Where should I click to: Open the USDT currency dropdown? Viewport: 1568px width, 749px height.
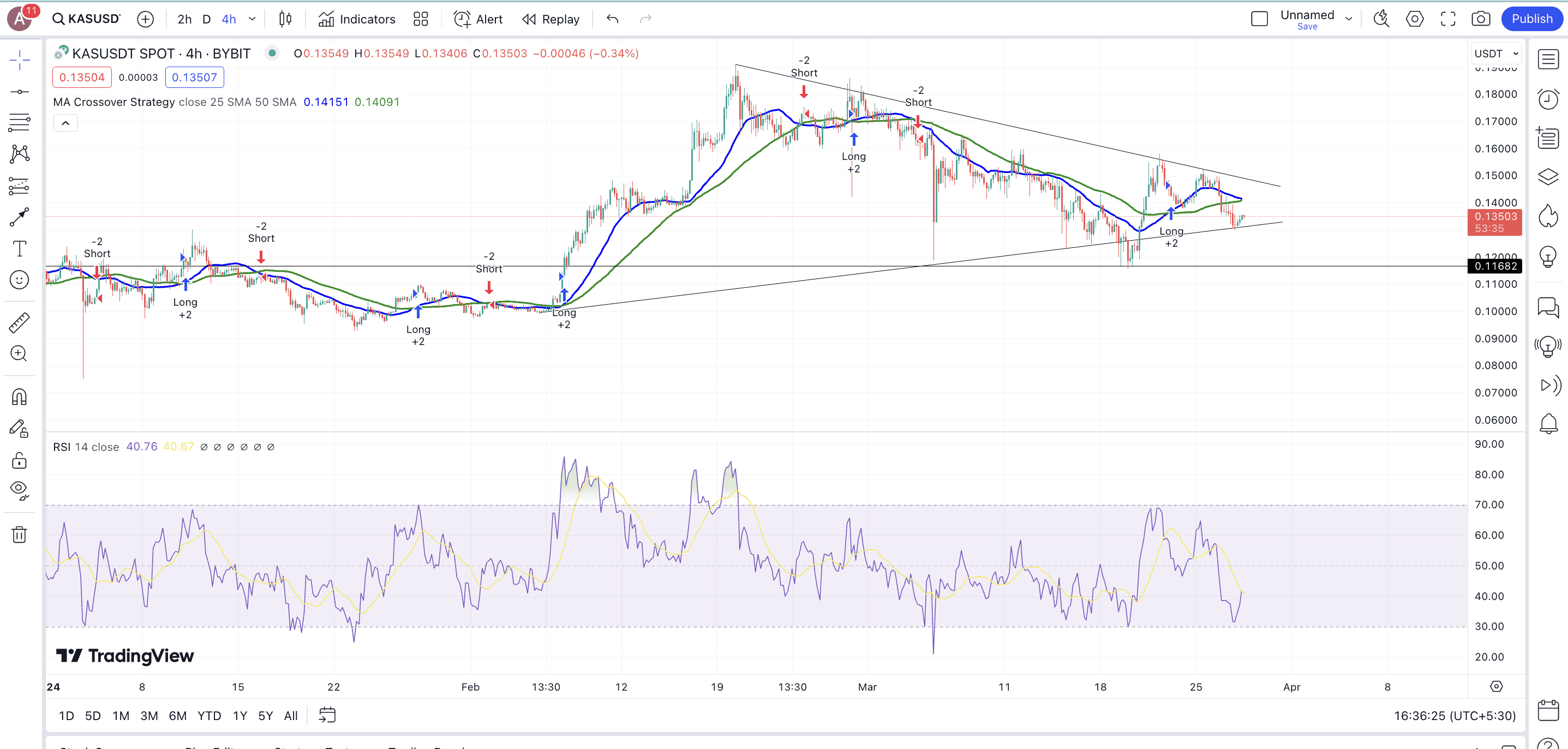[1495, 53]
